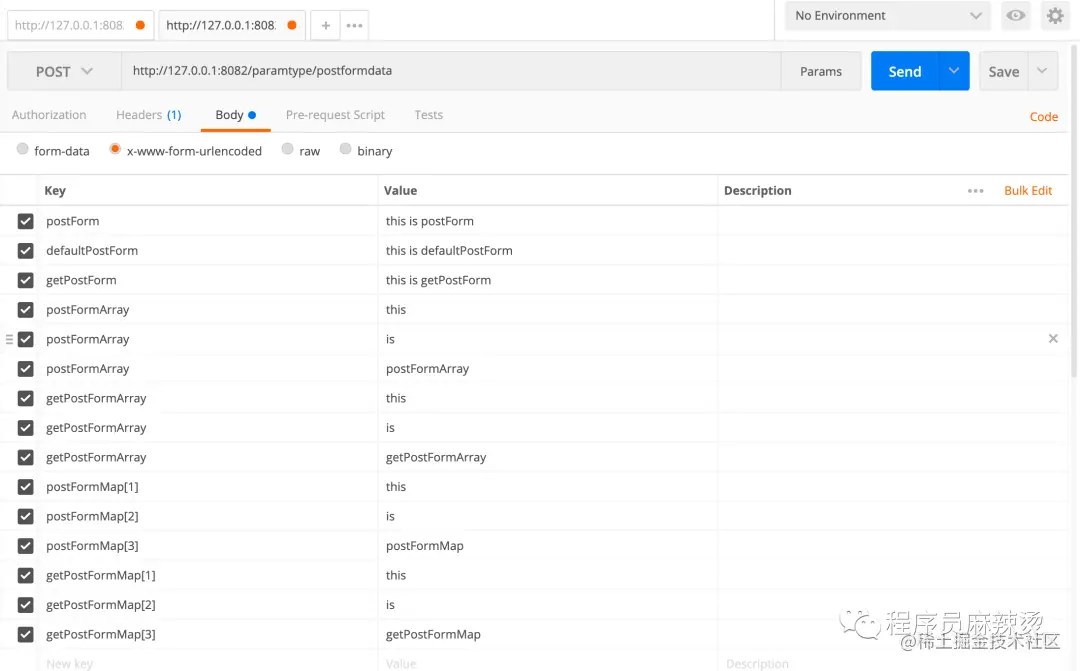Image resolution: width=1080 pixels, height=671 pixels.
Task: Open a new request tab with plus icon
Action: (x=326, y=25)
